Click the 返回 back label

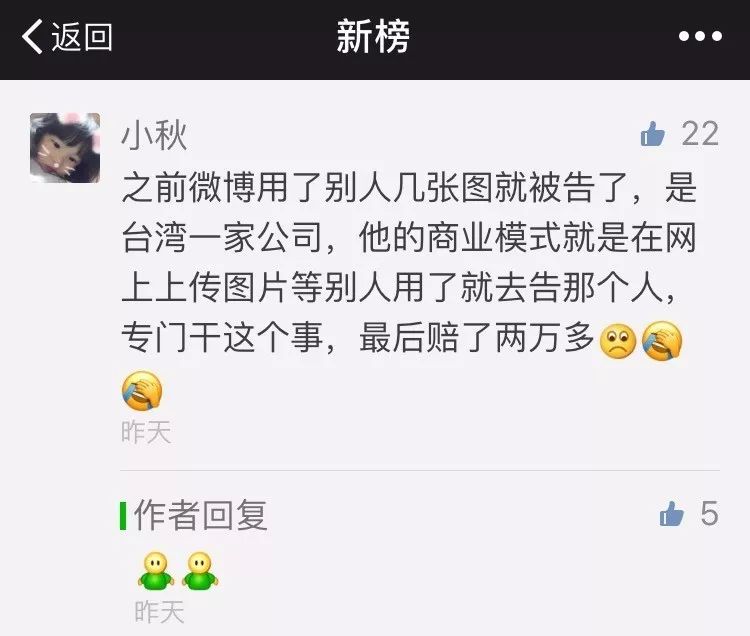(x=82, y=37)
